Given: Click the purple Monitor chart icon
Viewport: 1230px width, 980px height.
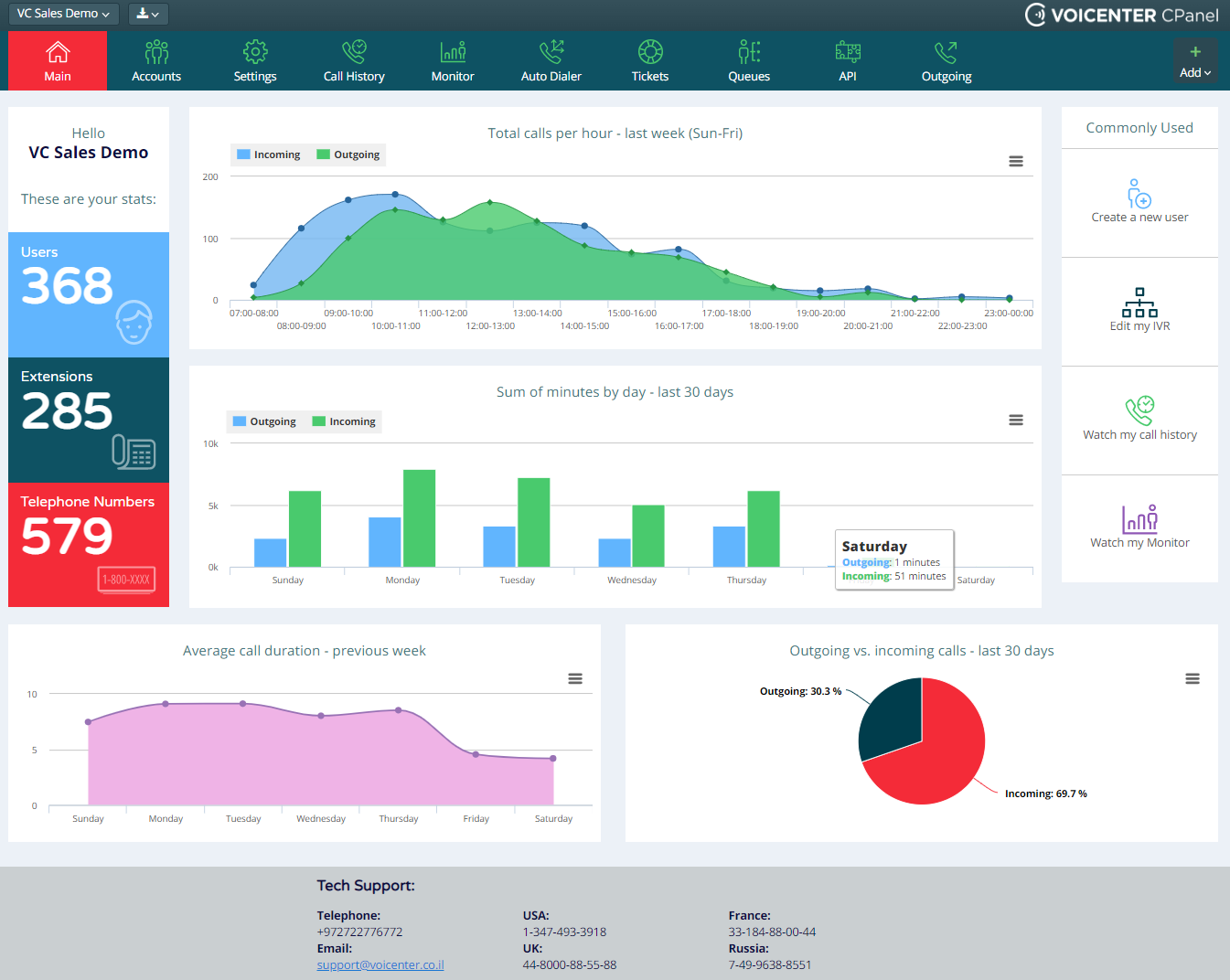Looking at the screenshot, I should click(1139, 519).
